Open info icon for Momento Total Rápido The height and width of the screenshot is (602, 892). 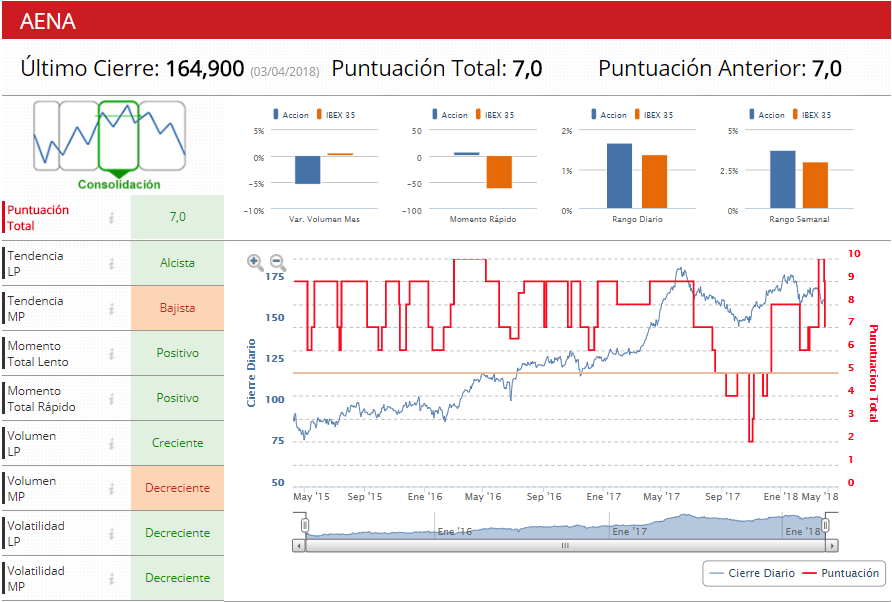(x=112, y=398)
